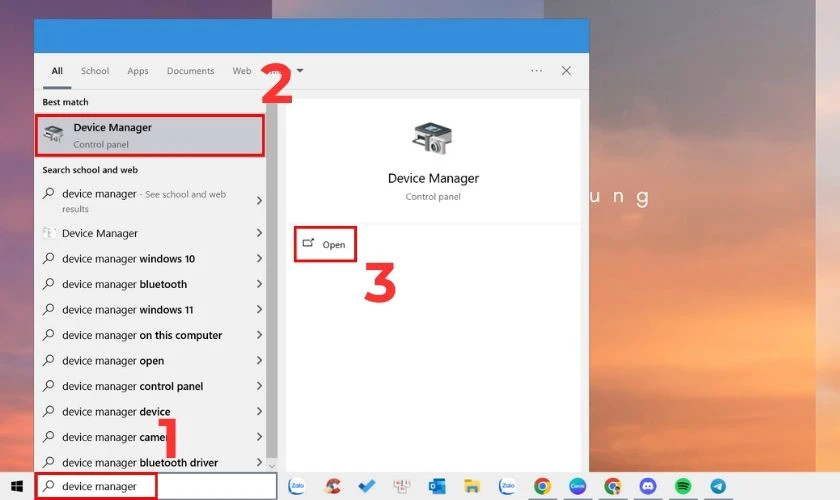The height and width of the screenshot is (500, 840).
Task: Click the Open button for Device Manager
Action: [x=325, y=244]
